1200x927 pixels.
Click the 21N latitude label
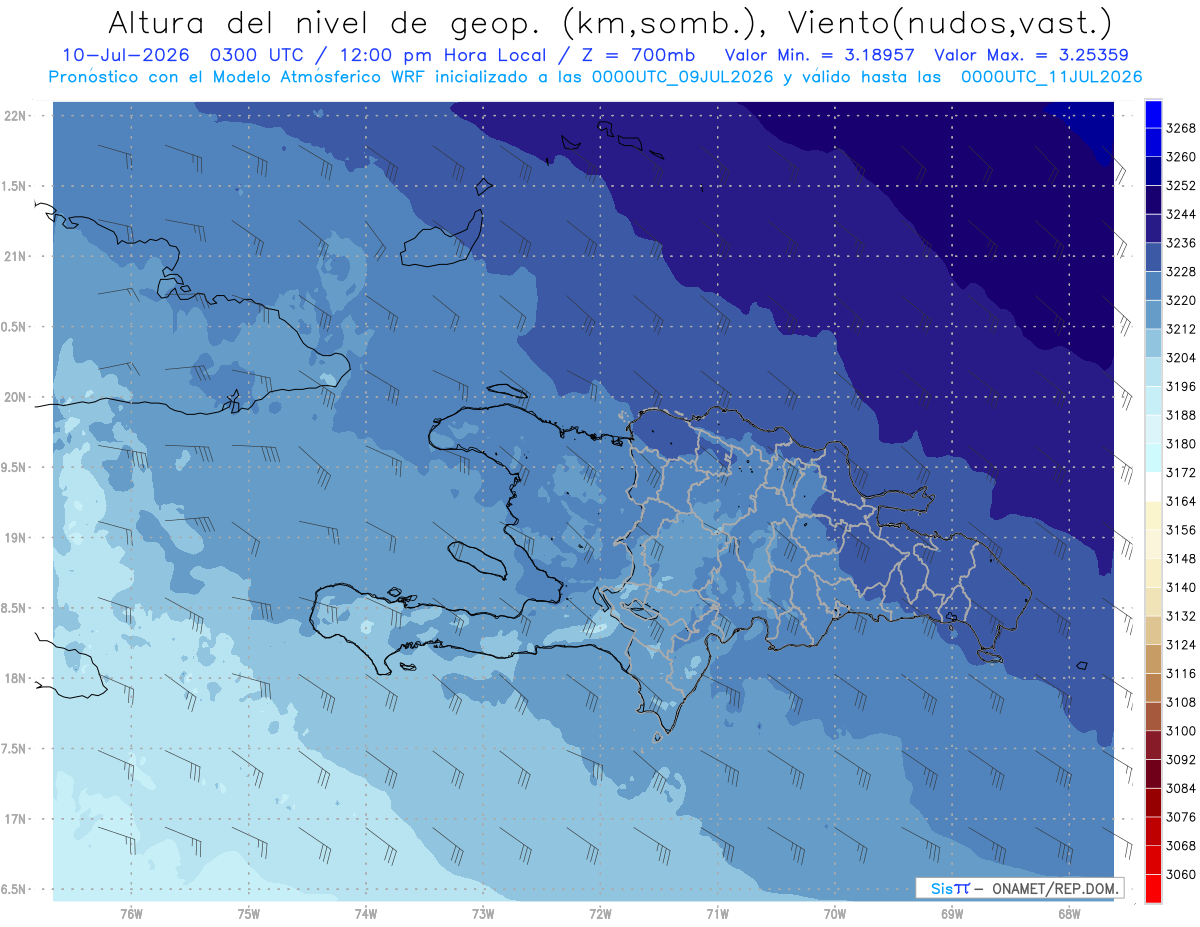pyautogui.click(x=17, y=256)
